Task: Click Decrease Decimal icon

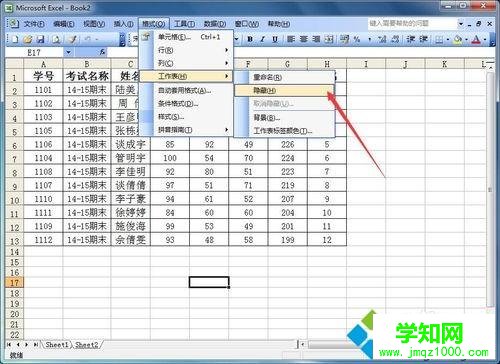Action: point(395,40)
